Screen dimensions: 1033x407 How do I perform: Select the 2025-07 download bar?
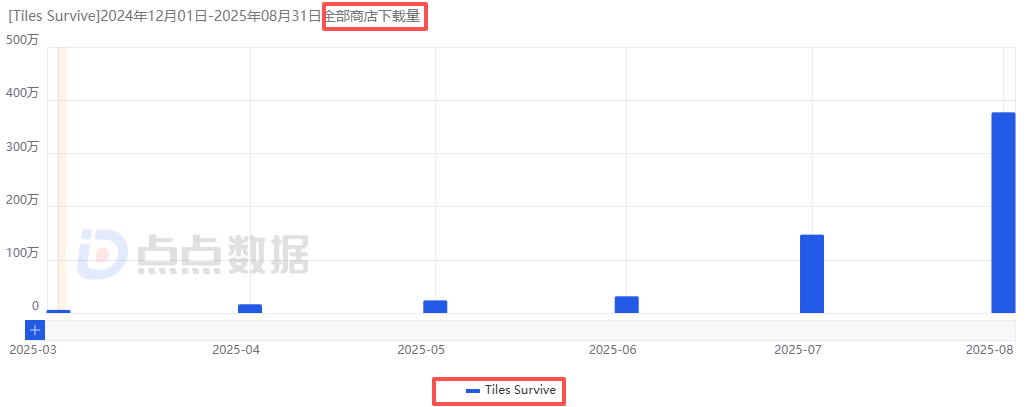812,274
